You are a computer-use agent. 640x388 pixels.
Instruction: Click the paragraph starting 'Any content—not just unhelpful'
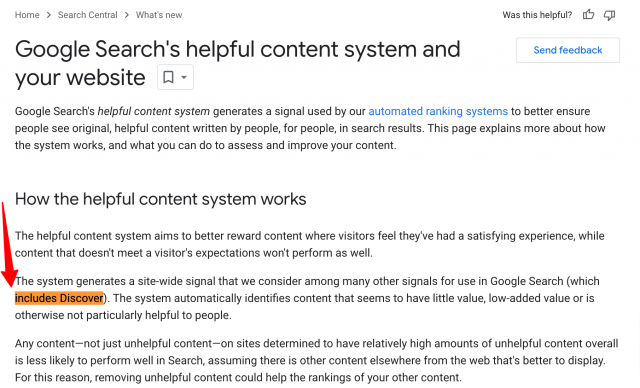[317, 360]
